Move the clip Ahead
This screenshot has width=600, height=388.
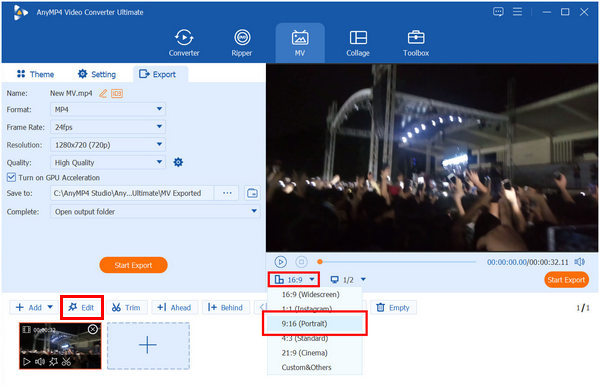pos(174,308)
